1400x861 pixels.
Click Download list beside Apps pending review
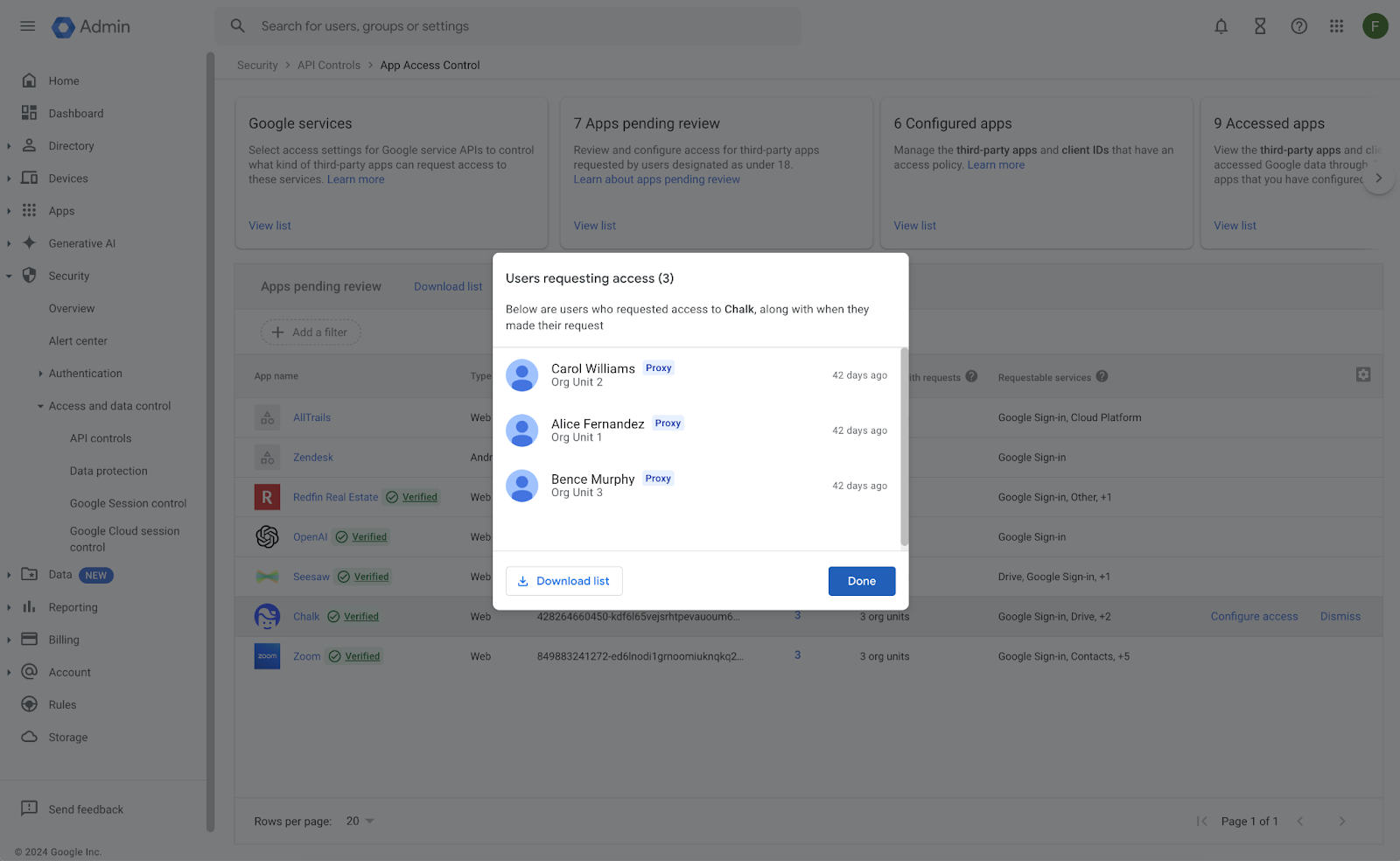pos(448,286)
